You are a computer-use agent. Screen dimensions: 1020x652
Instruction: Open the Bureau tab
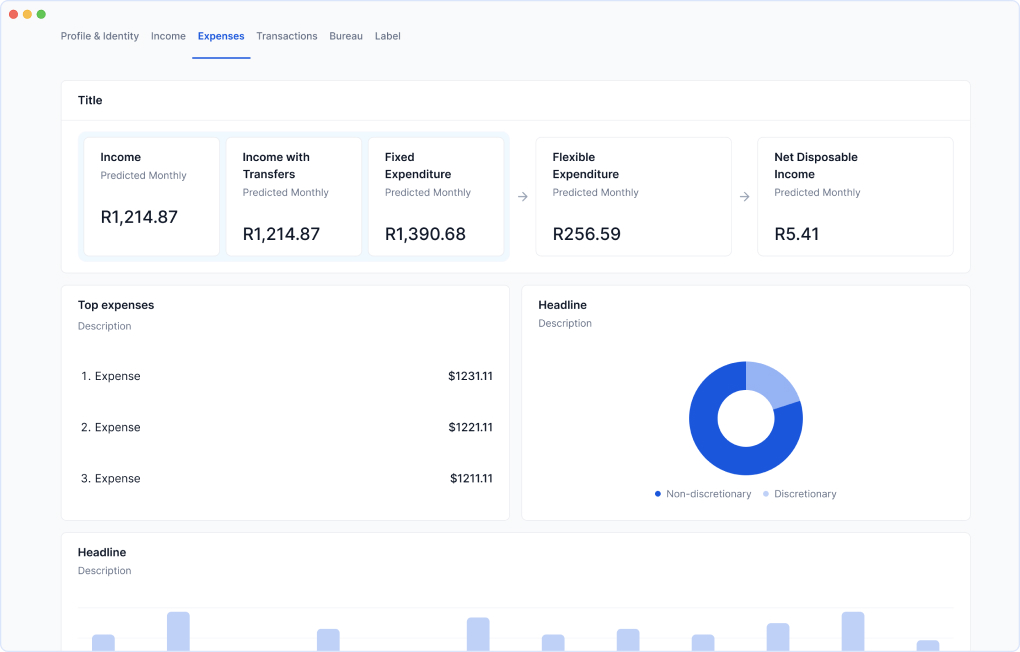[346, 36]
